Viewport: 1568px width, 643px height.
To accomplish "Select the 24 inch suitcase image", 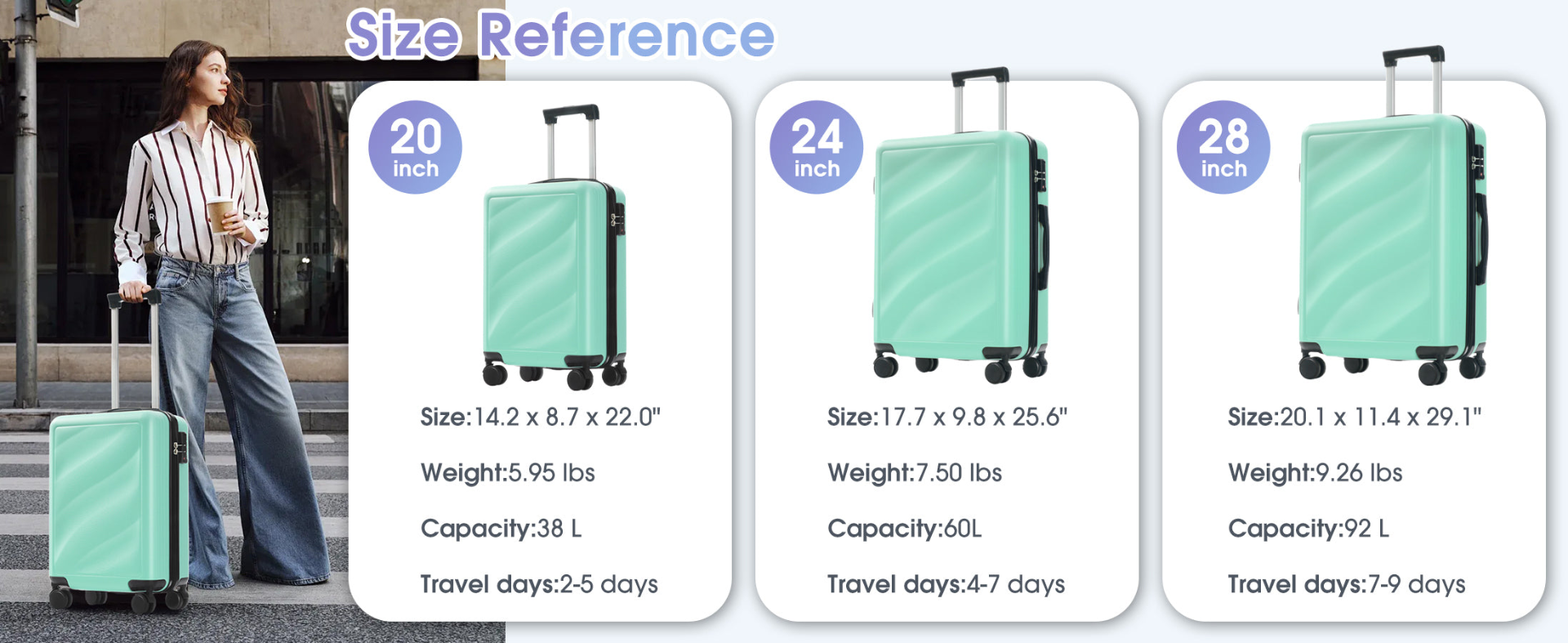I will [x=961, y=225].
